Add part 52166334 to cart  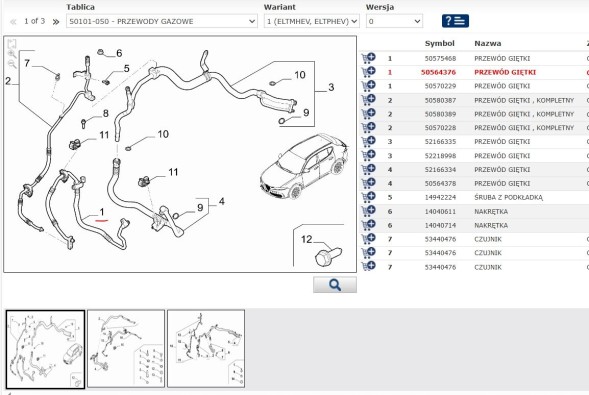point(368,169)
